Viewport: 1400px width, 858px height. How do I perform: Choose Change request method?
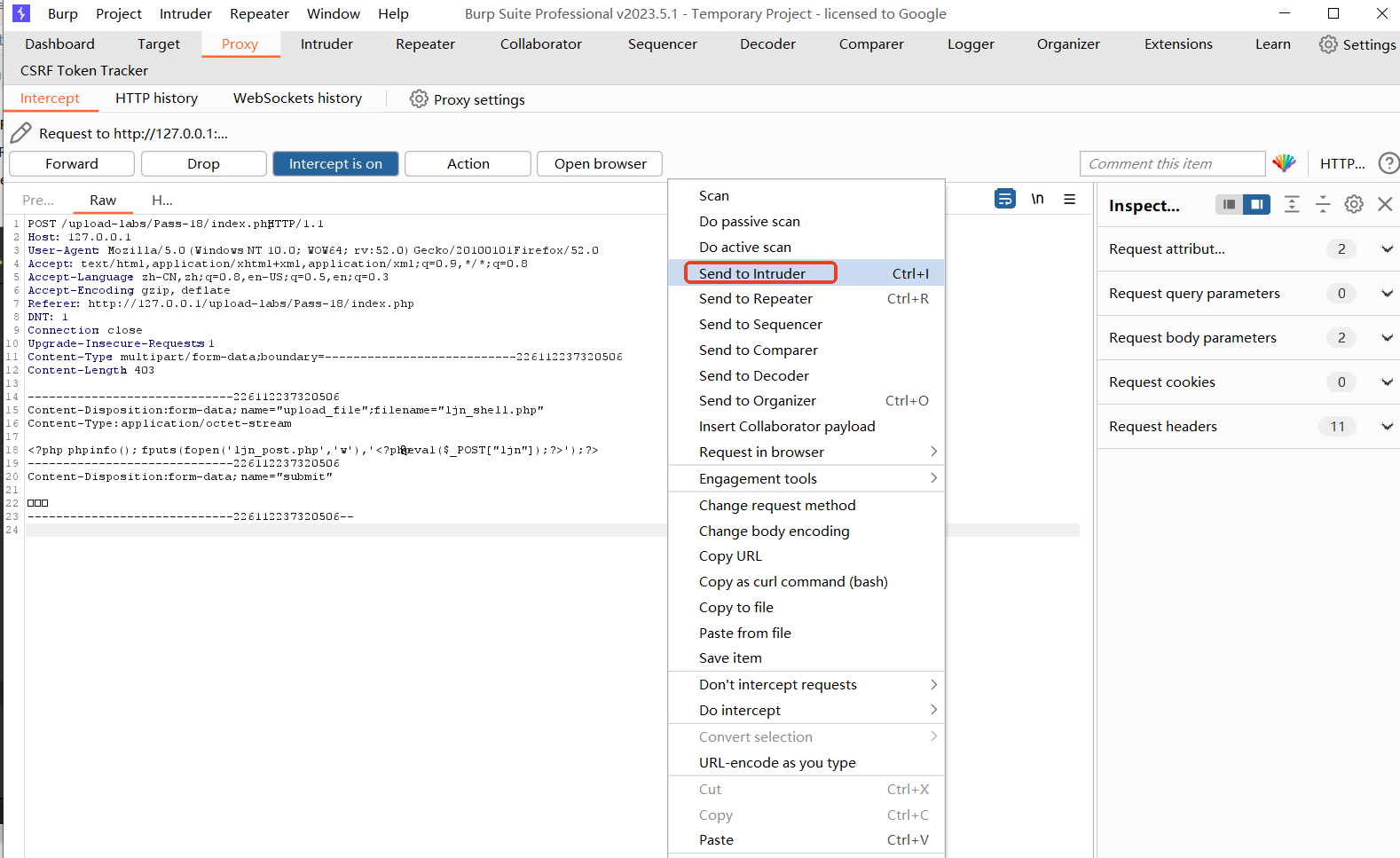806,506
